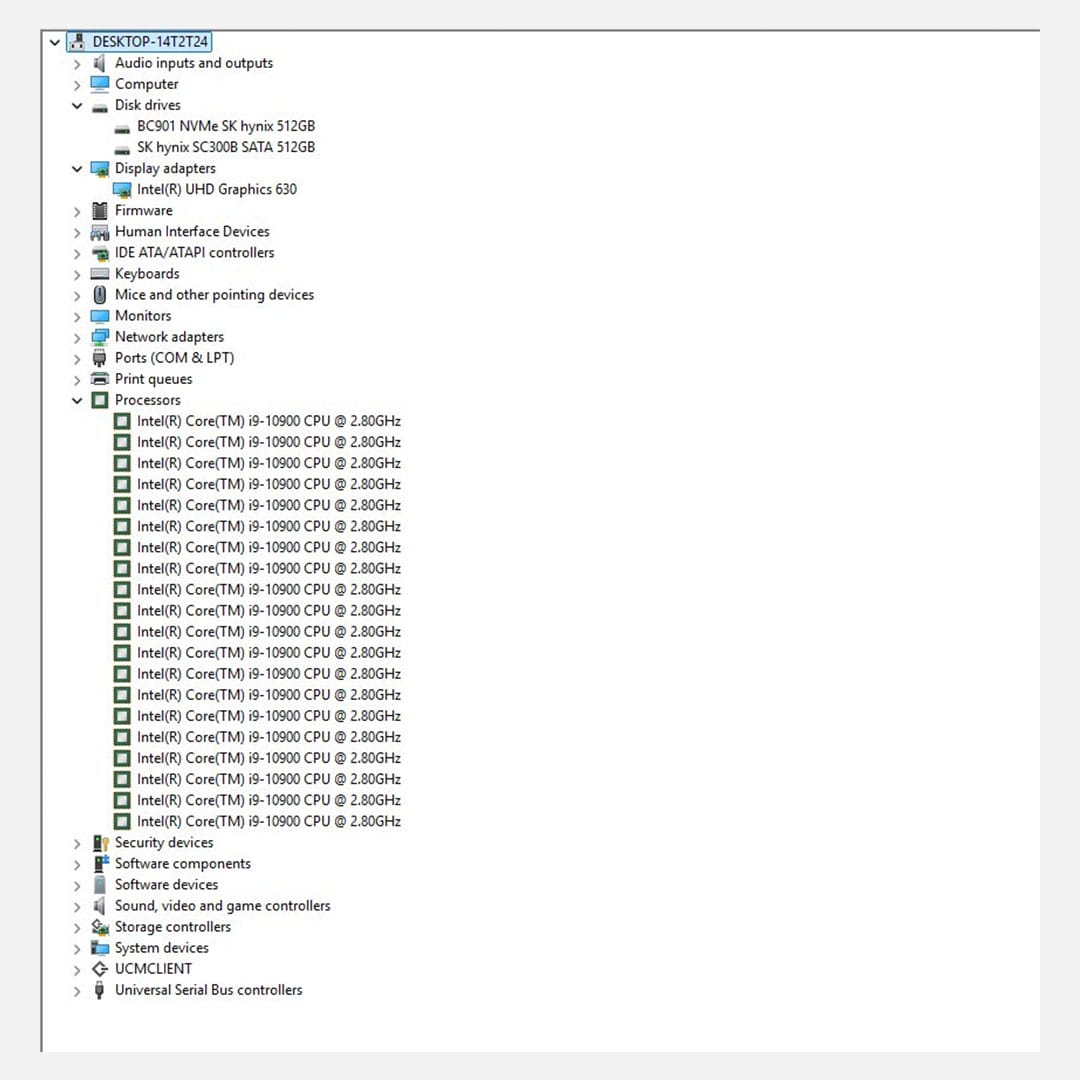Click the Security devices icon
Screen dimensions: 1080x1080
point(99,843)
